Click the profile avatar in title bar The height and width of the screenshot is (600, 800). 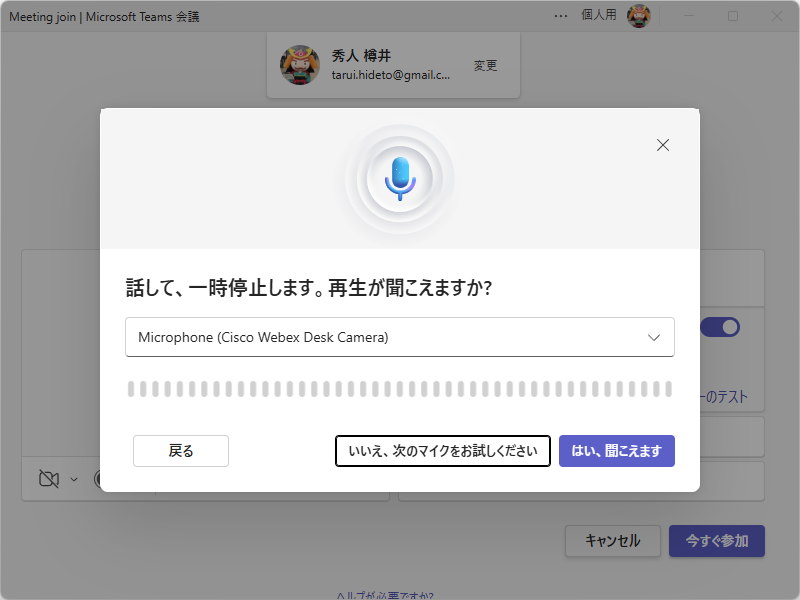pyautogui.click(x=639, y=16)
